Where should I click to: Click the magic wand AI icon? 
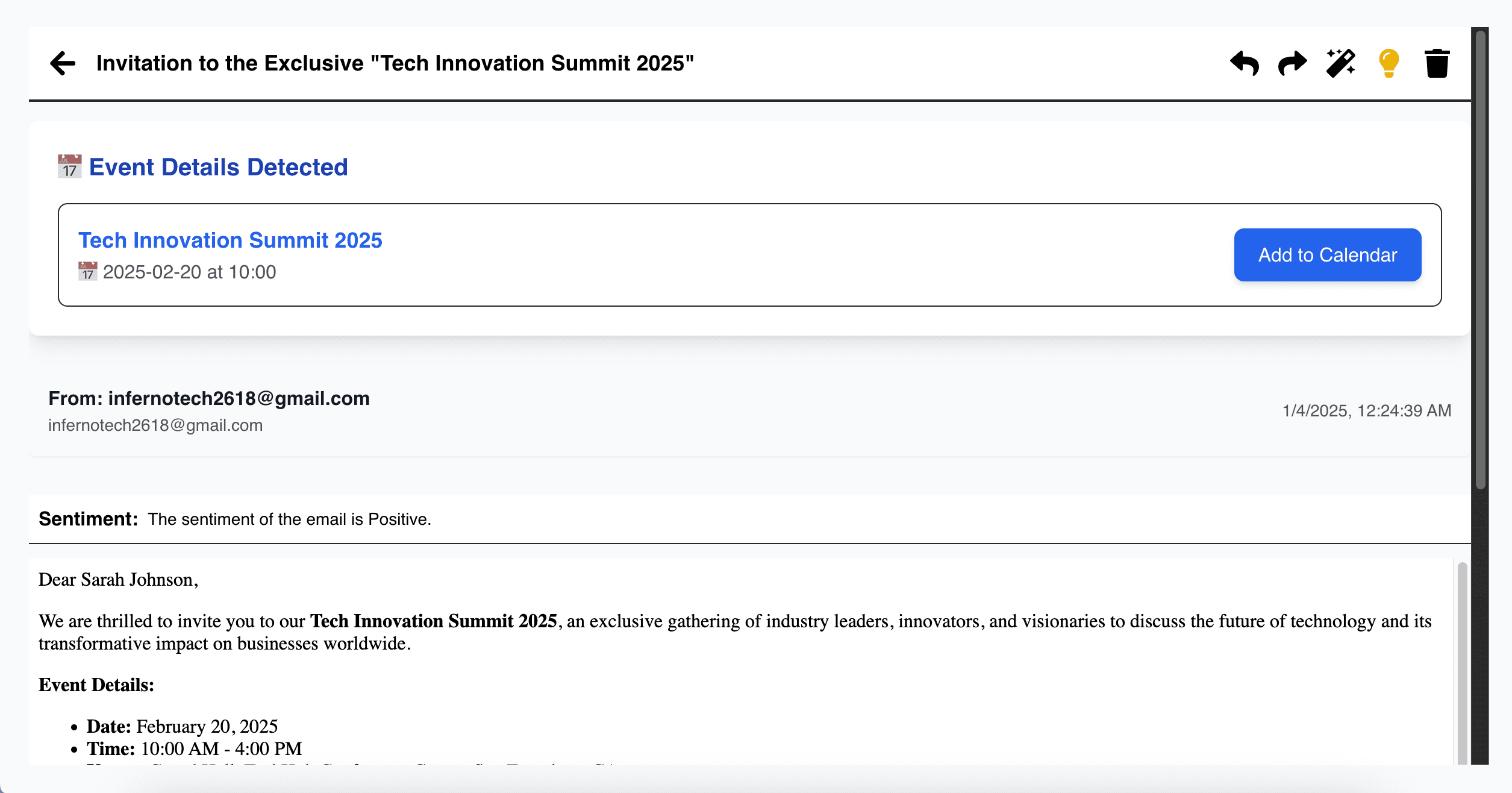click(x=1341, y=63)
